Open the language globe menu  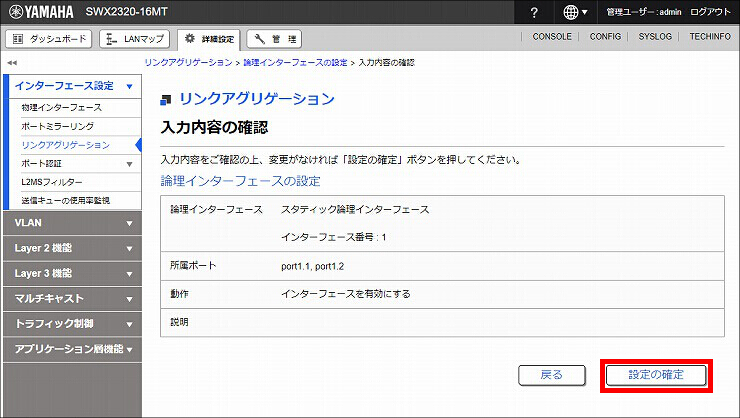coord(575,12)
